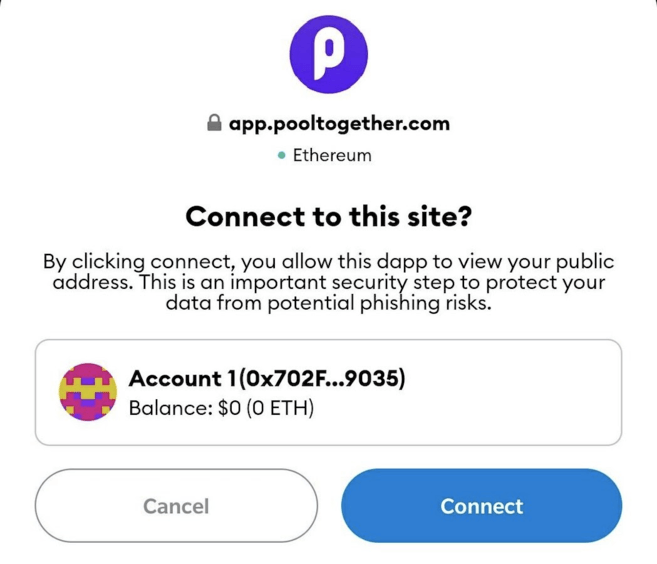Viewport: 657px width, 564px height.
Task: Click the "public" word in the description
Action: tap(581, 263)
